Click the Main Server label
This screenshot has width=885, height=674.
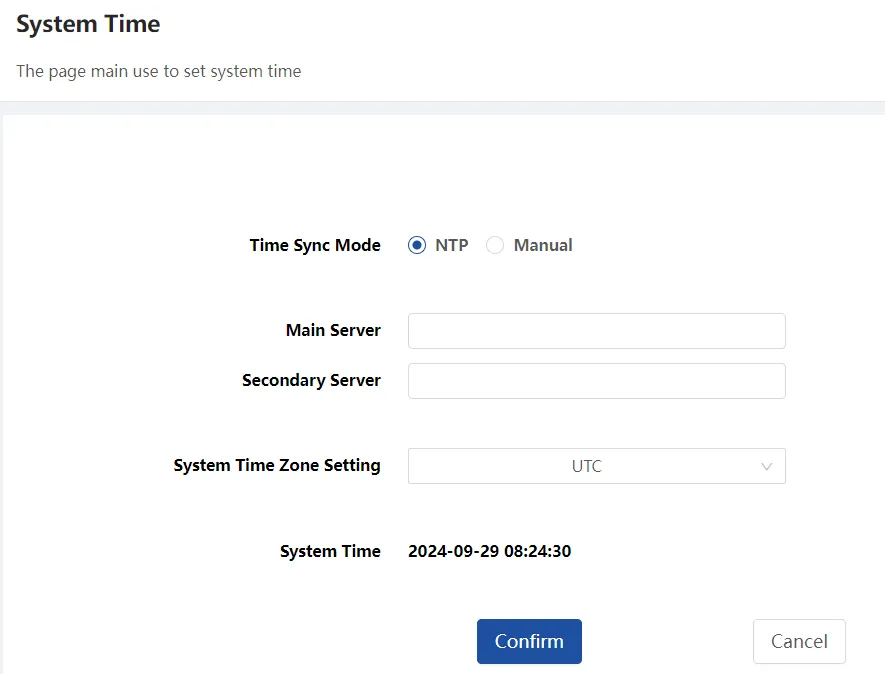(333, 330)
